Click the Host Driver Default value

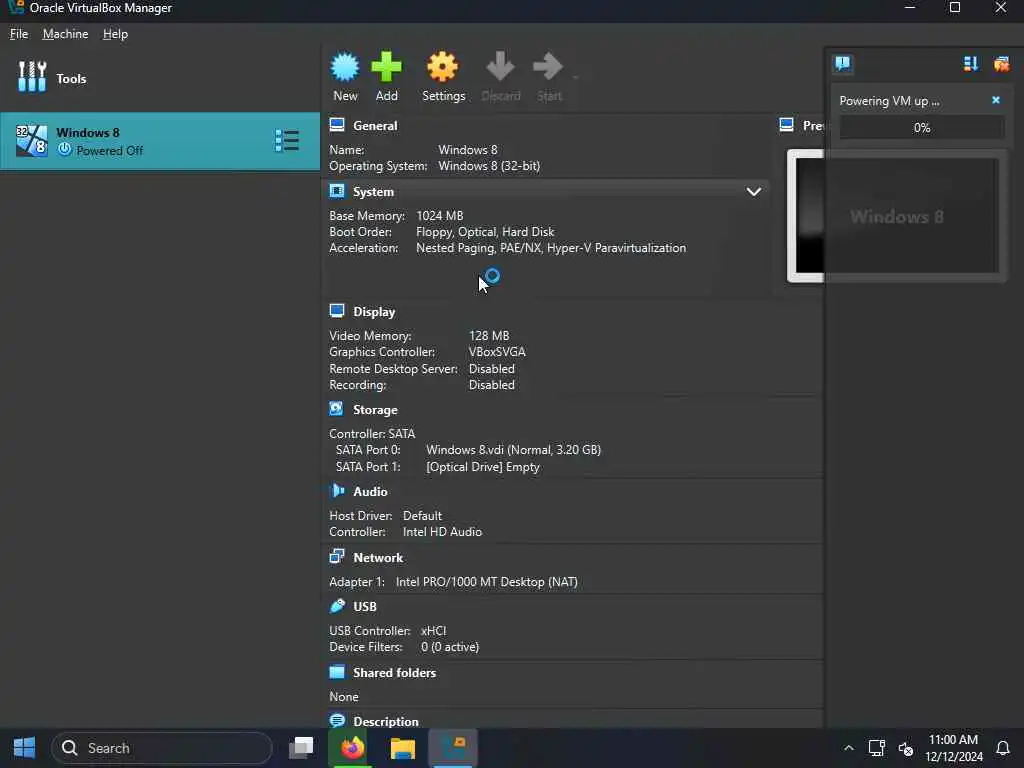pyautogui.click(x=422, y=516)
